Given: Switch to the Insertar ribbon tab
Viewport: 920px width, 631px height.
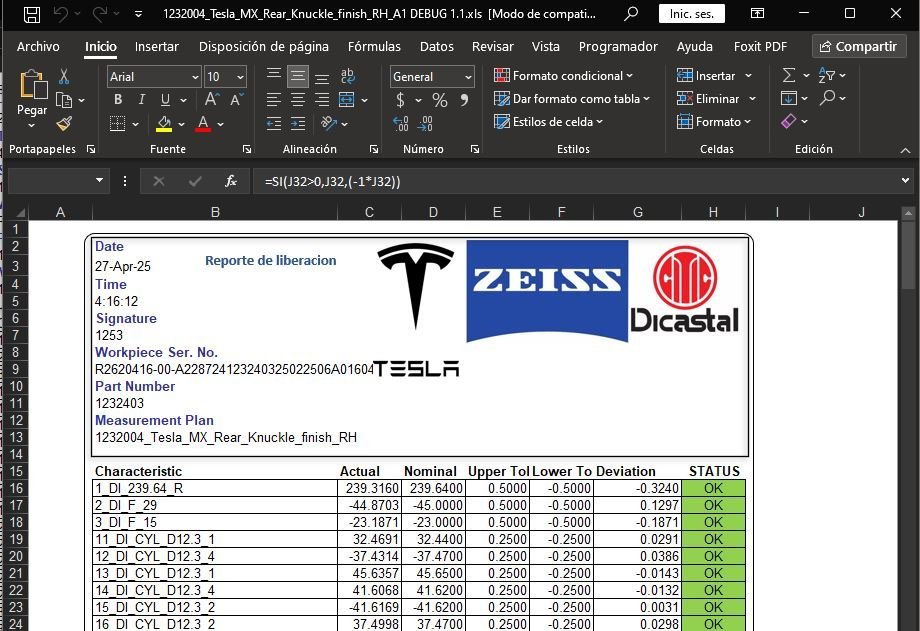Looking at the screenshot, I should [157, 46].
